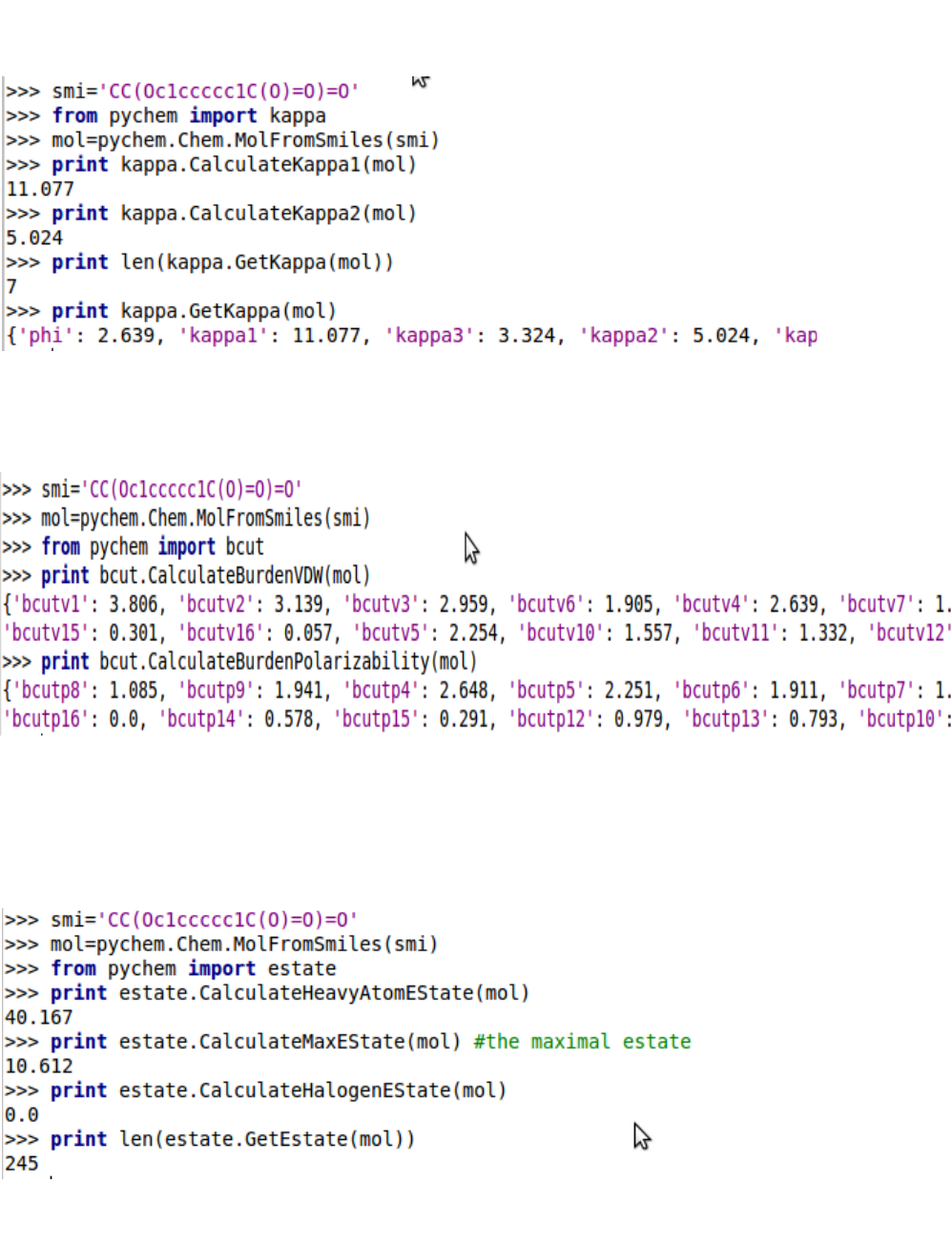
Task: Click the green comment '#the maximal estate'
Action: [x=582, y=1042]
